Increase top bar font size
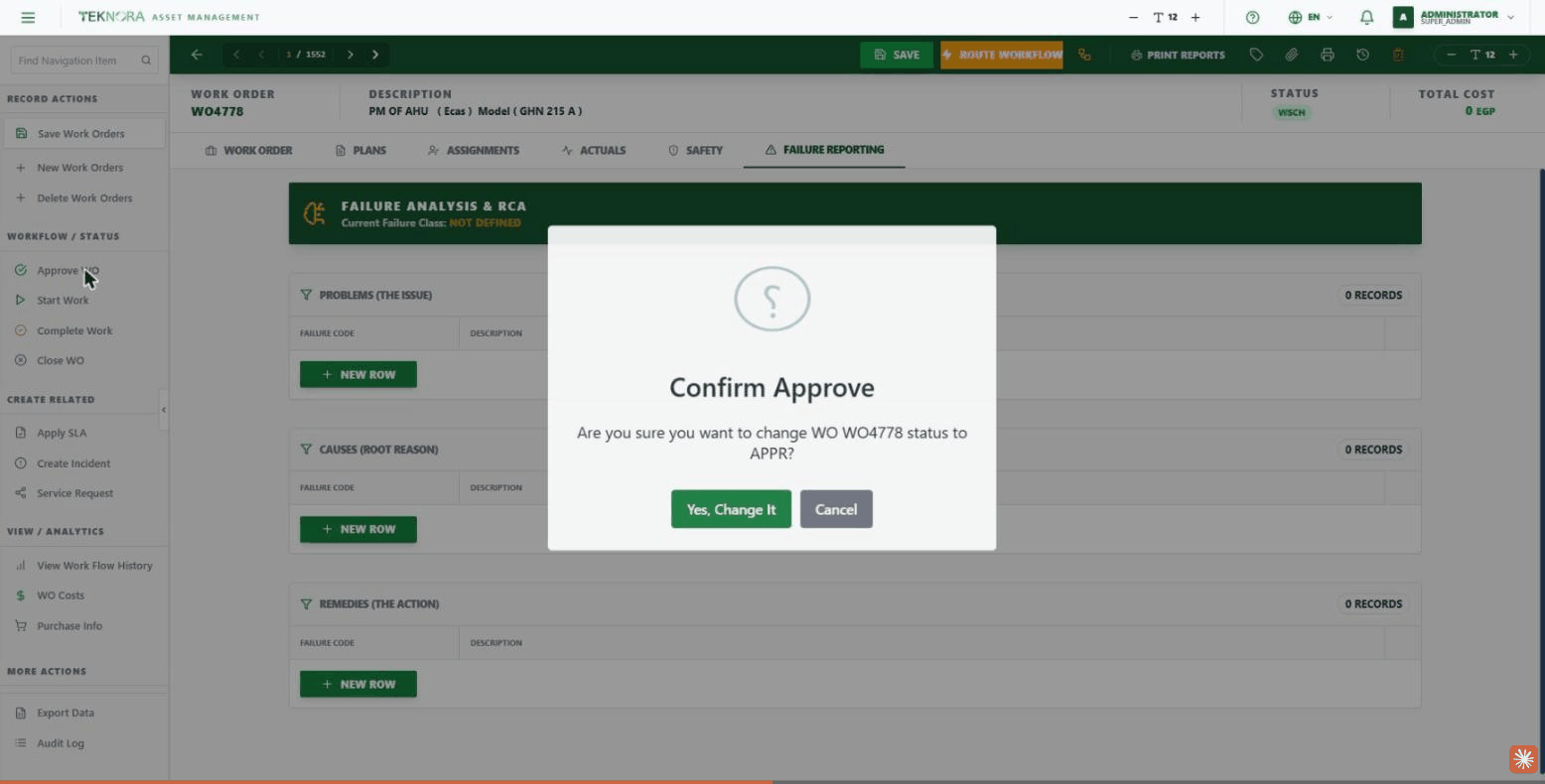Screen dimensions: 1545x784 (1195, 17)
